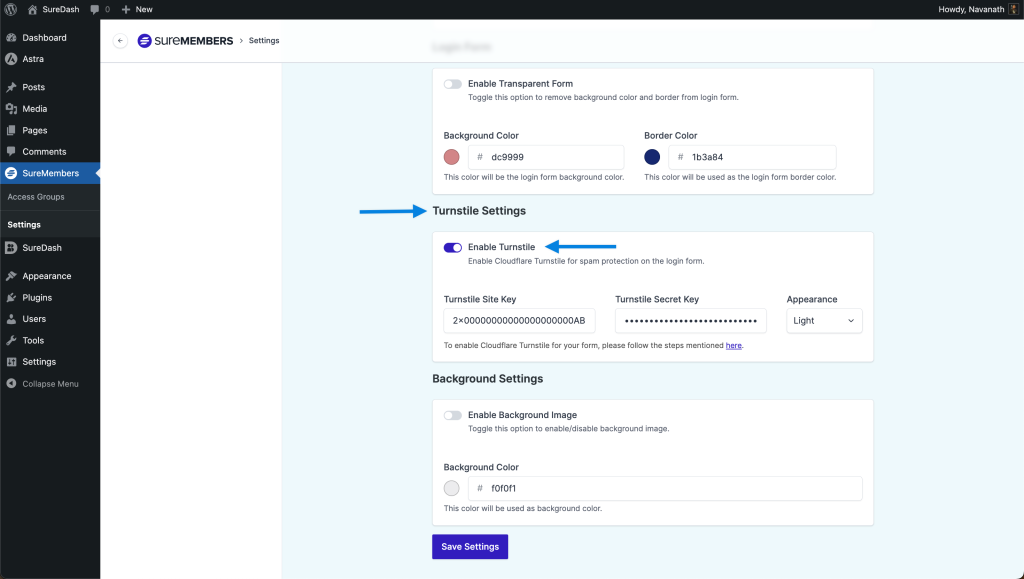Click the f0f0f1 background hex field
The width and height of the screenshot is (1024, 579).
[x=665, y=488]
